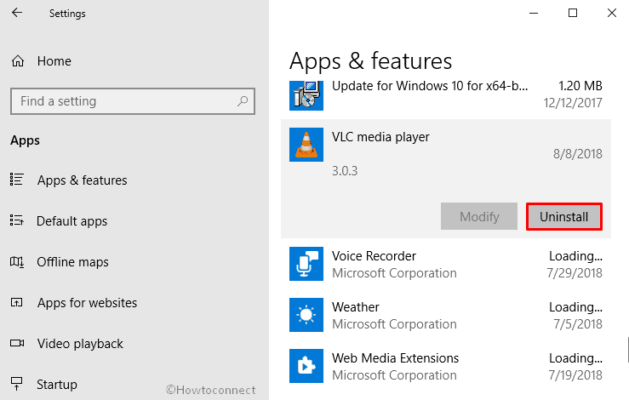The width and height of the screenshot is (629, 400).
Task: Click the Offline maps map icon
Action: (x=17, y=262)
